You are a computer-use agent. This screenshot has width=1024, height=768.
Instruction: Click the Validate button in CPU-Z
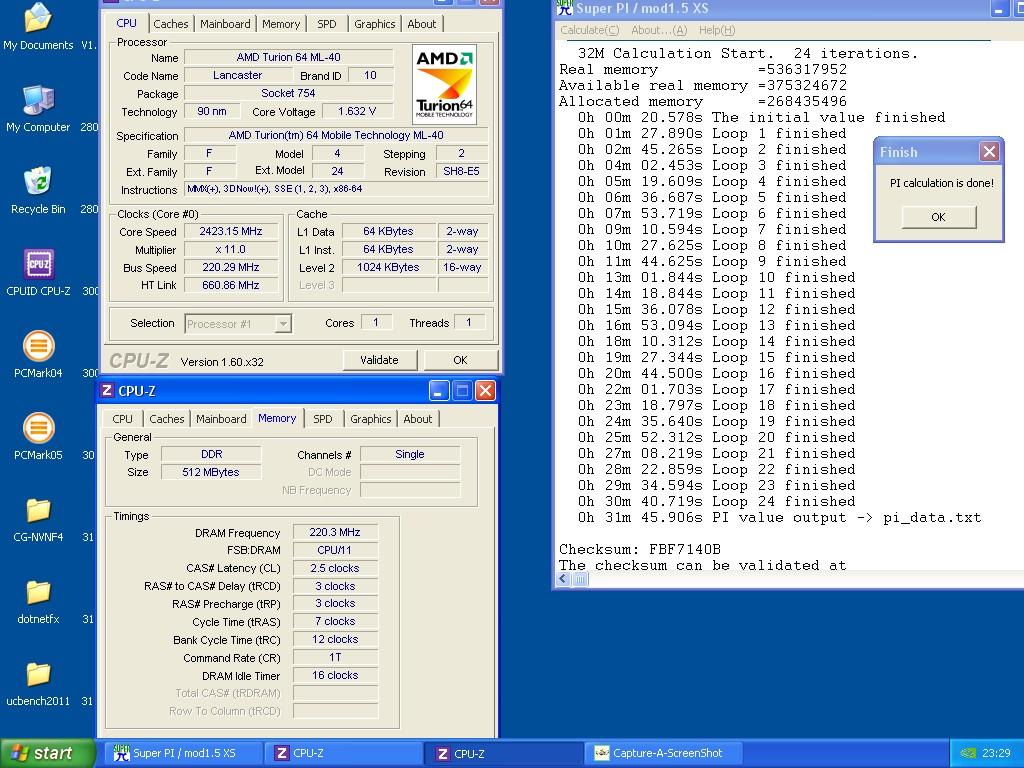379,360
